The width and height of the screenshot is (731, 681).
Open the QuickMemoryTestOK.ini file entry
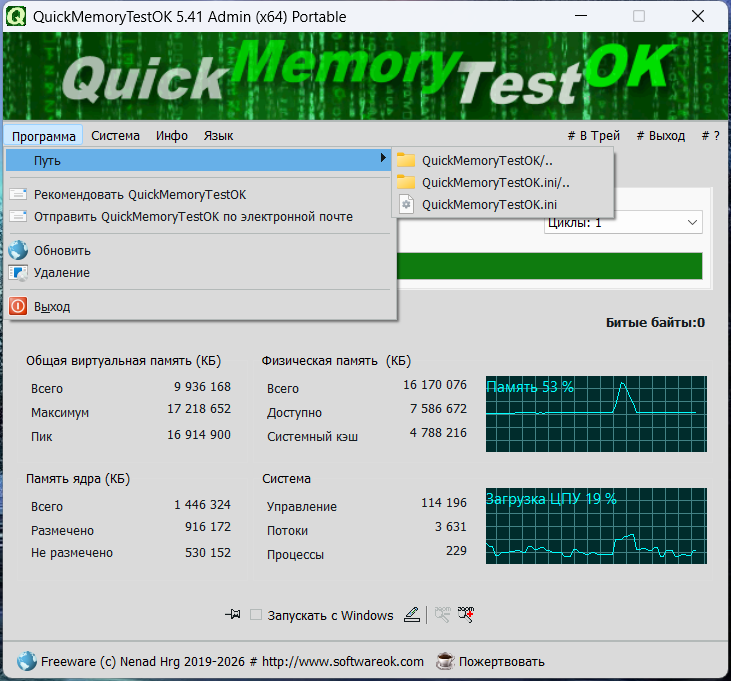click(x=503, y=205)
